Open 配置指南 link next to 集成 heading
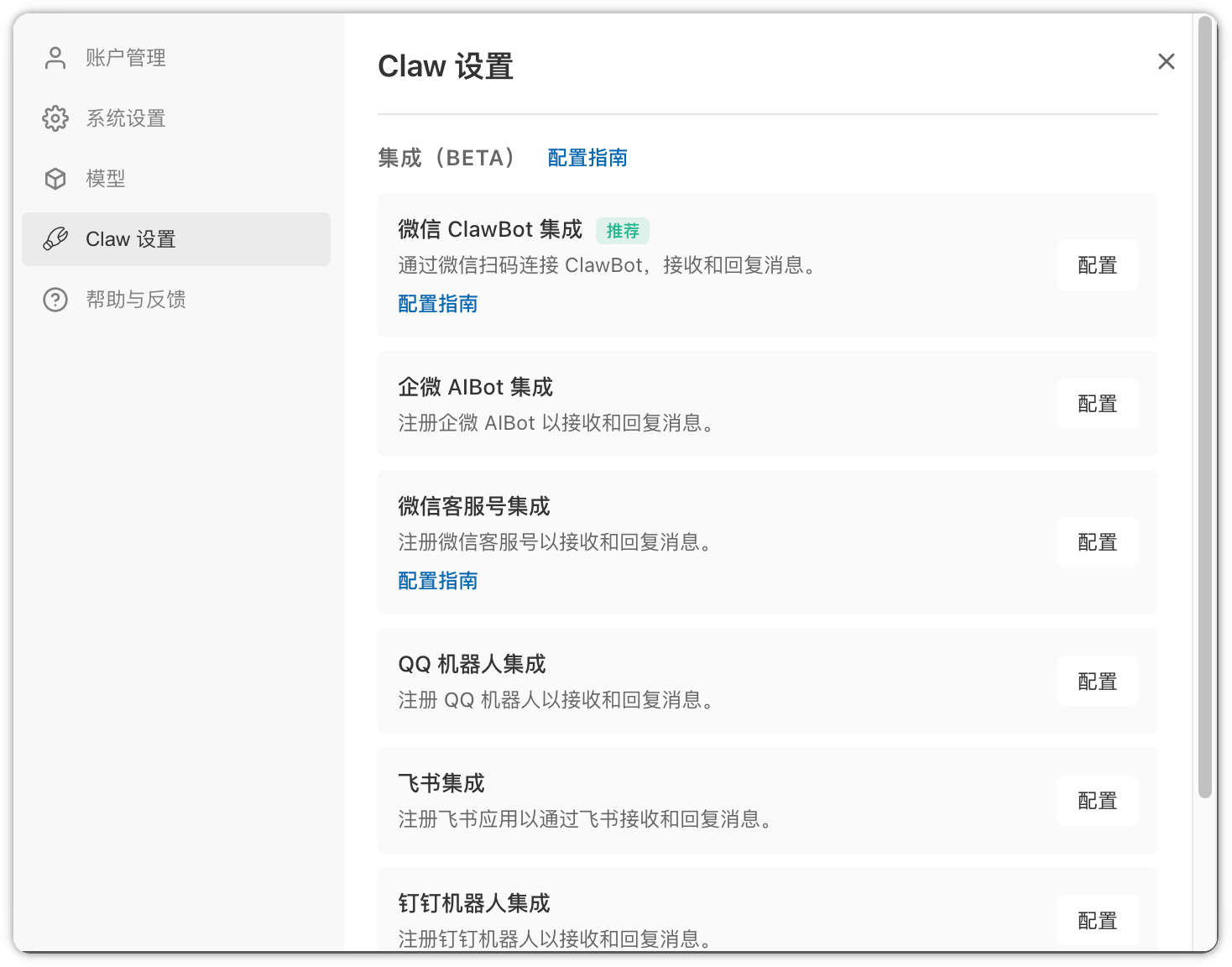1232x967 pixels. (x=587, y=158)
